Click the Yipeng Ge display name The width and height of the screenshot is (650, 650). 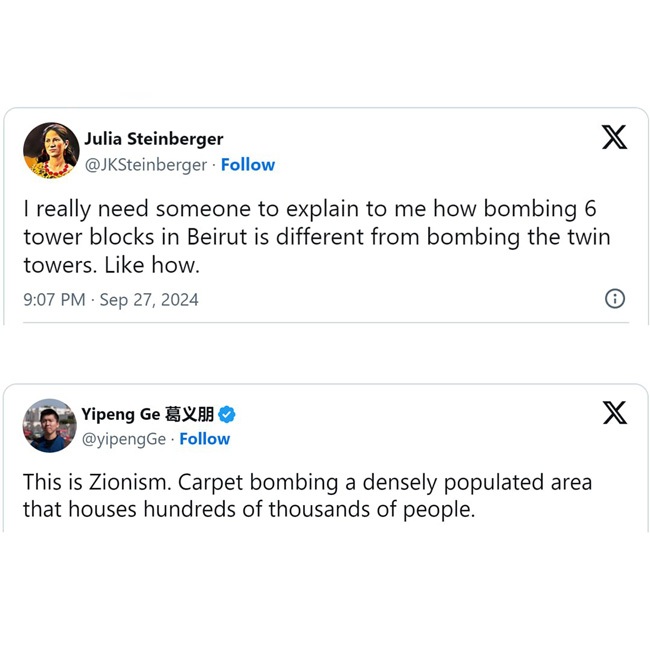[122, 415]
